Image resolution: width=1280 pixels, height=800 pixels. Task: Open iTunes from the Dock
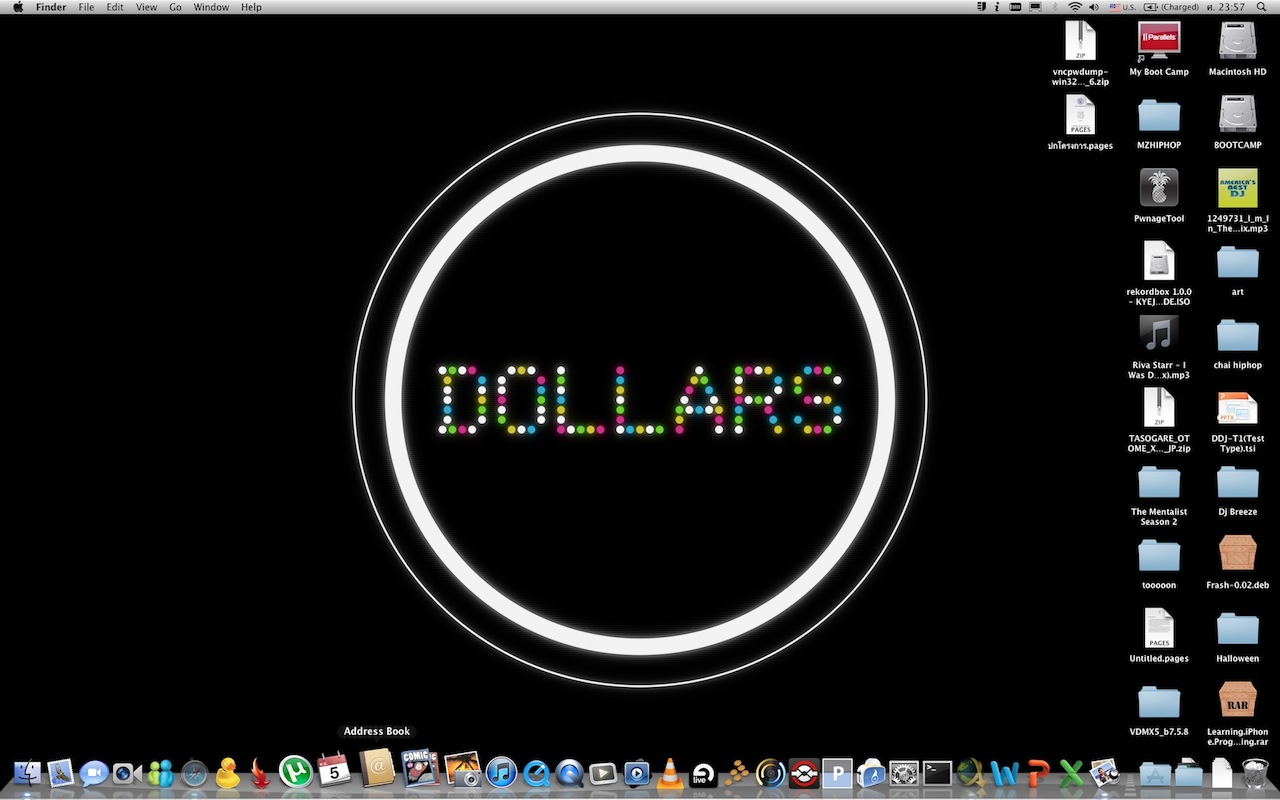coord(501,772)
